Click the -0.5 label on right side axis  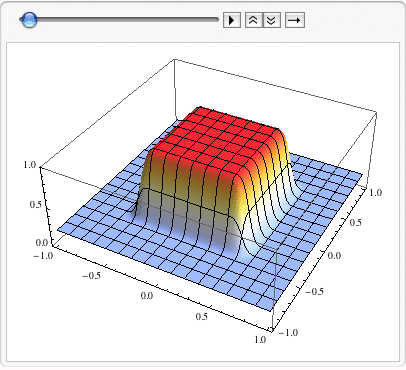pyautogui.click(x=314, y=291)
